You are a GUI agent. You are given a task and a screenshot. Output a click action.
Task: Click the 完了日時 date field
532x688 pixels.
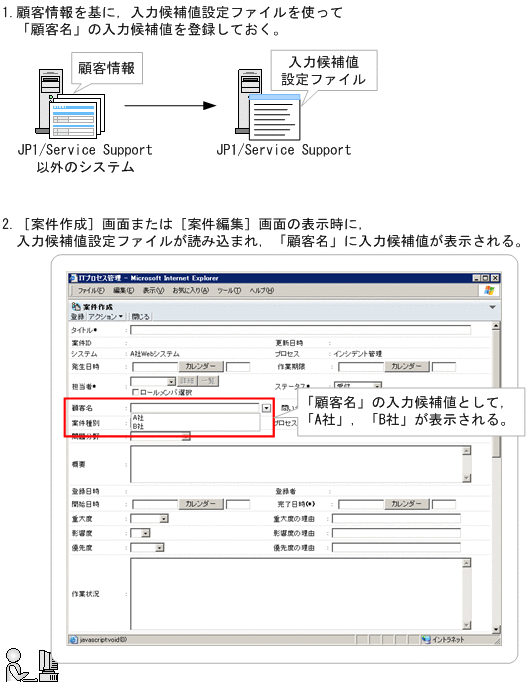coord(361,504)
